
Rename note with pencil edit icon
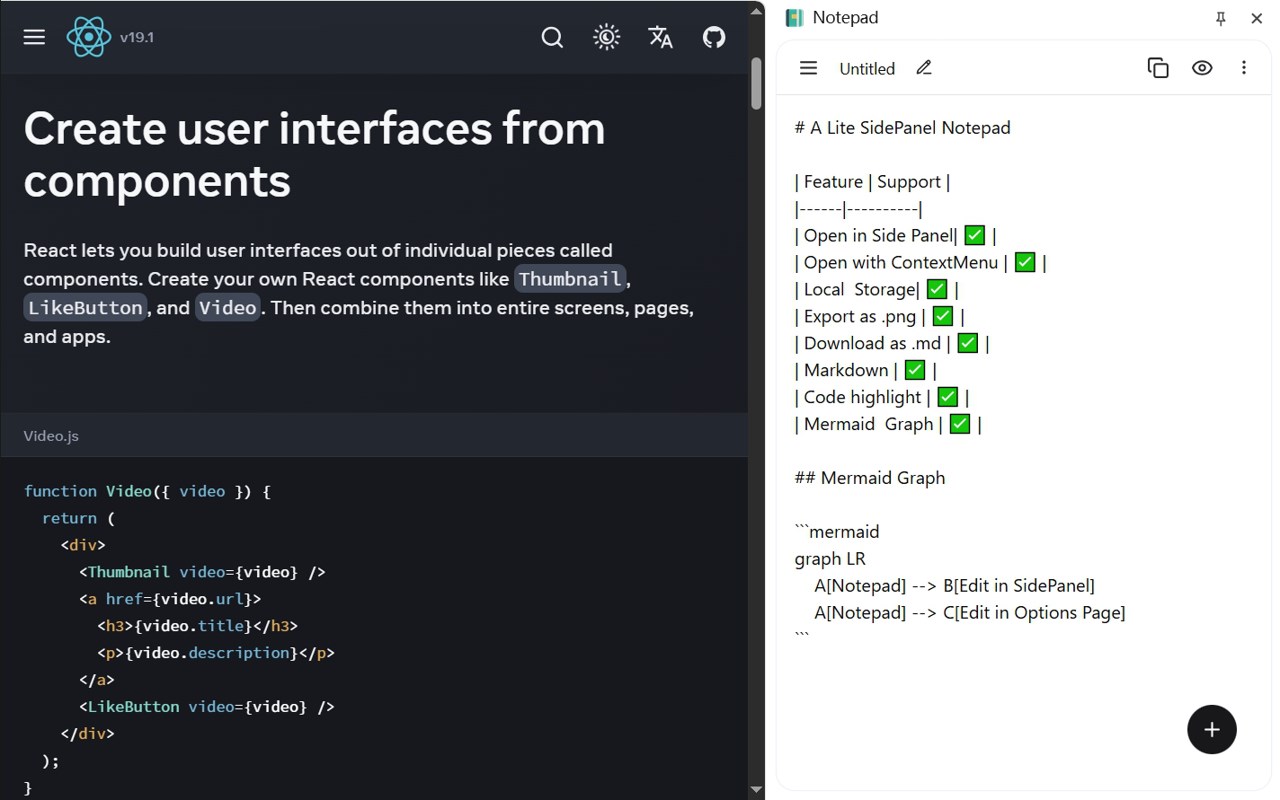click(924, 68)
